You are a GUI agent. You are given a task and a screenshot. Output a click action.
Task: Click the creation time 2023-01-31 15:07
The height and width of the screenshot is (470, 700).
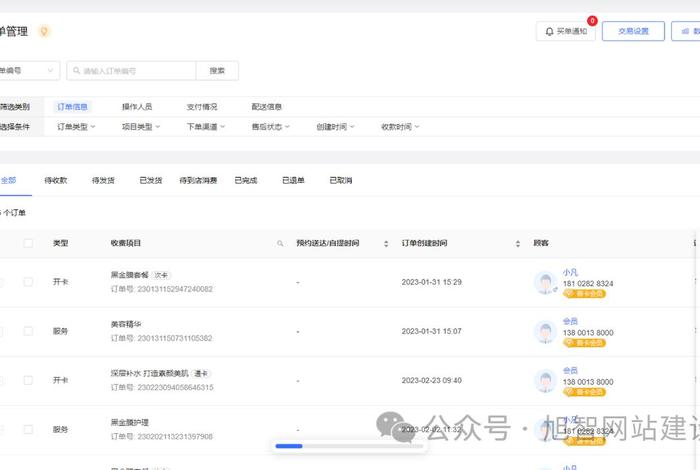431,331
